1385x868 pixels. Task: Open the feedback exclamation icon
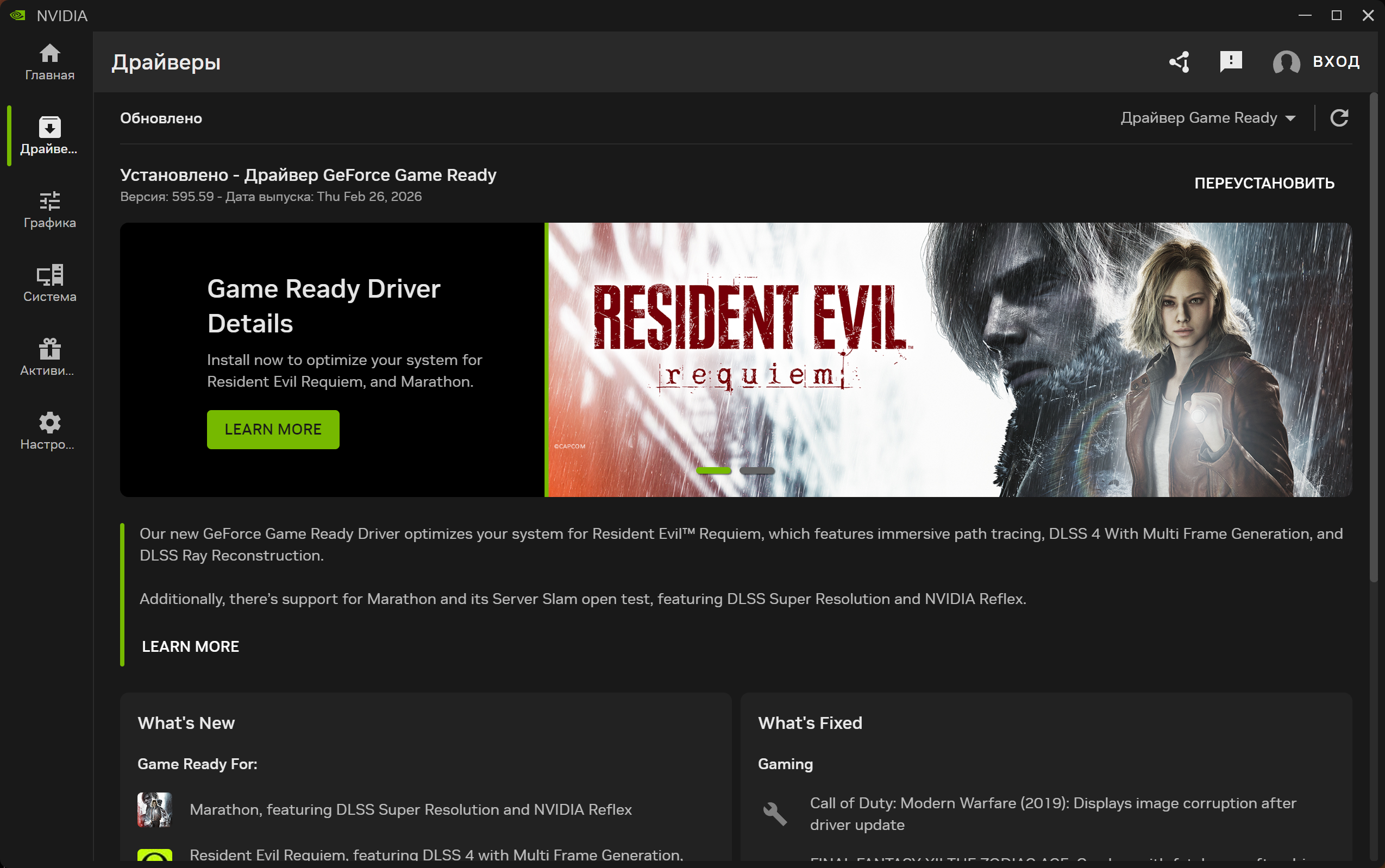pos(1231,61)
